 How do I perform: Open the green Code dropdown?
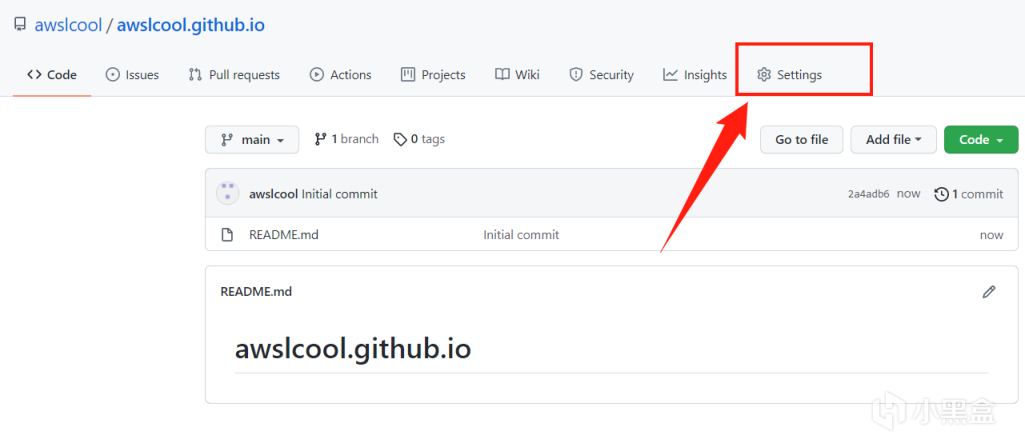(980, 140)
